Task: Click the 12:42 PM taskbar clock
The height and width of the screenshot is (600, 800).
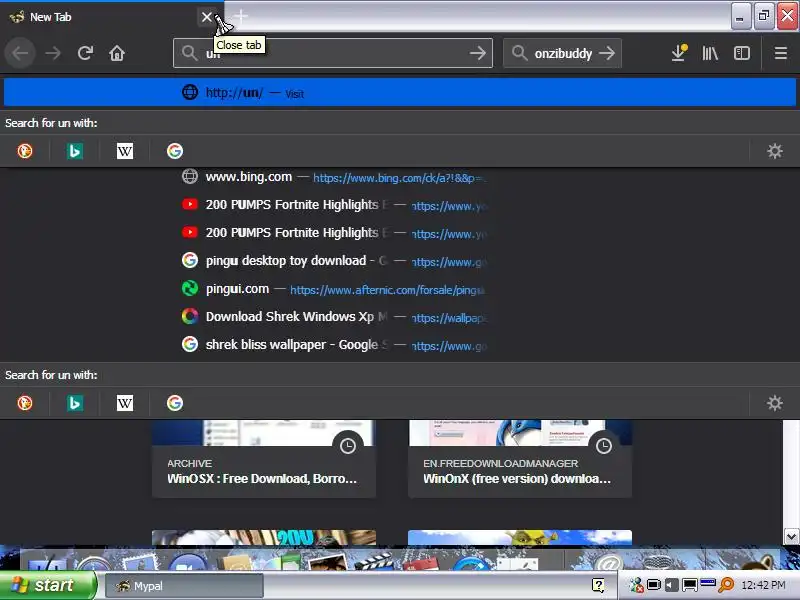Action: (763, 585)
